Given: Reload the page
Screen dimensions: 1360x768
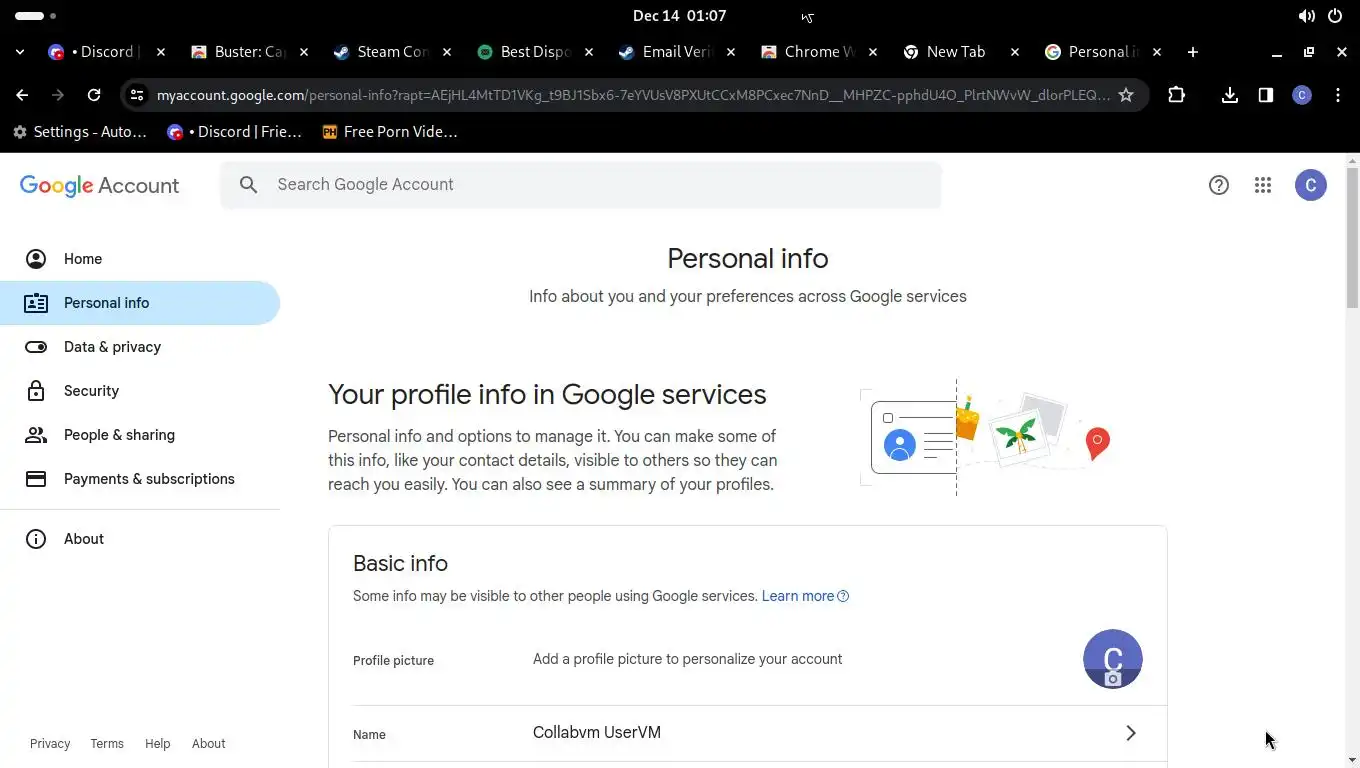Looking at the screenshot, I should tap(94, 95).
